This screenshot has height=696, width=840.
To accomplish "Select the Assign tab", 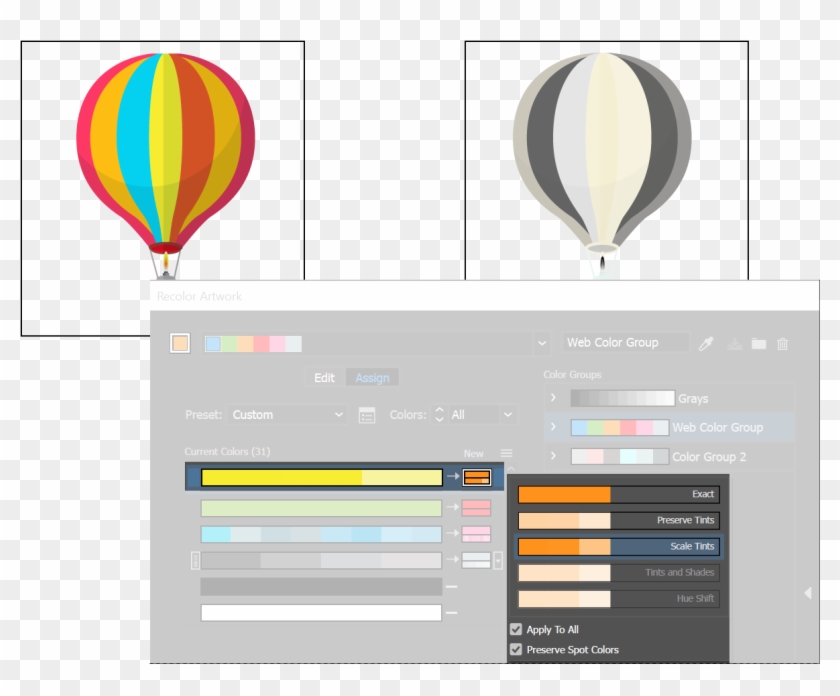I will click(x=371, y=377).
